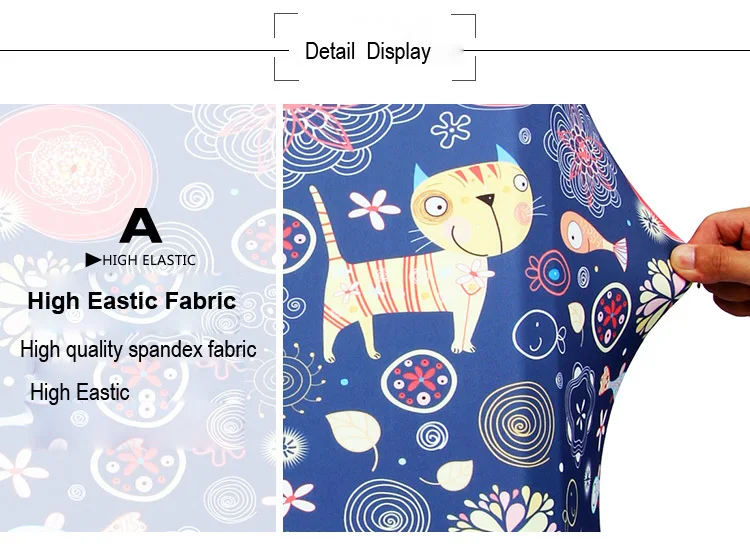
Task: Click the white five-petal flower outline at top
Action: tap(451, 129)
